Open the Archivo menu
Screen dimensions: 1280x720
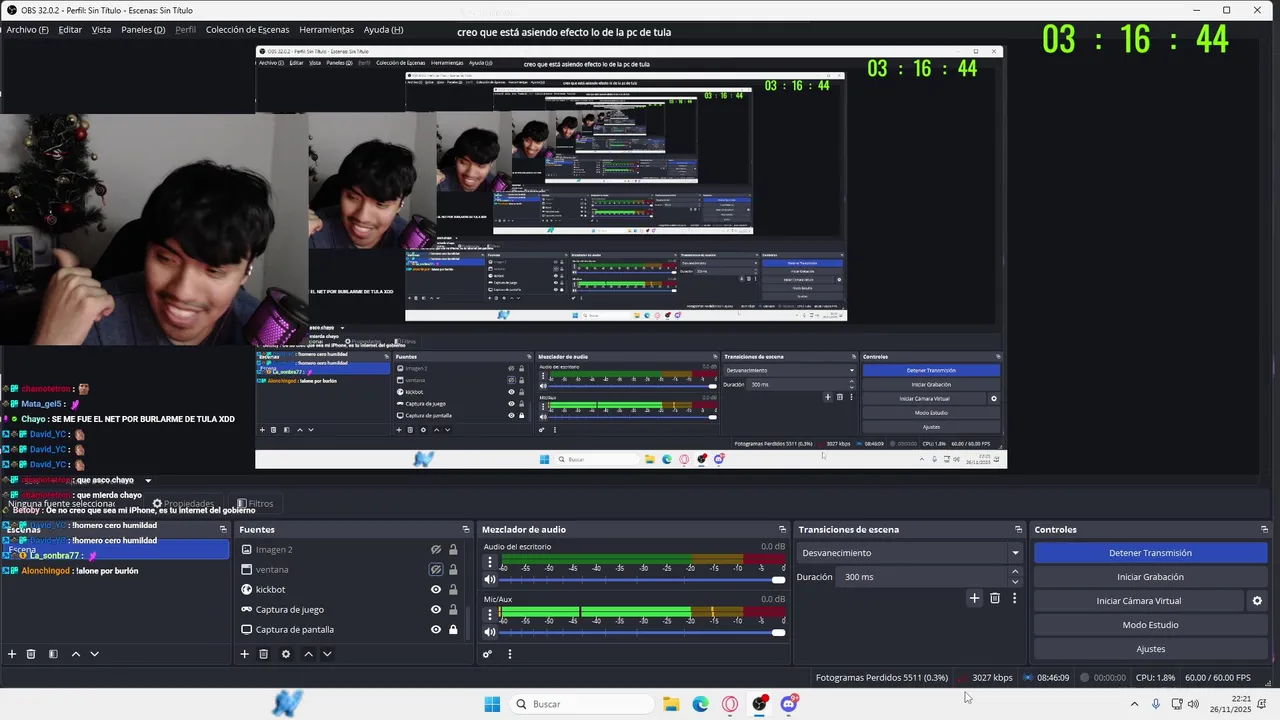27,30
